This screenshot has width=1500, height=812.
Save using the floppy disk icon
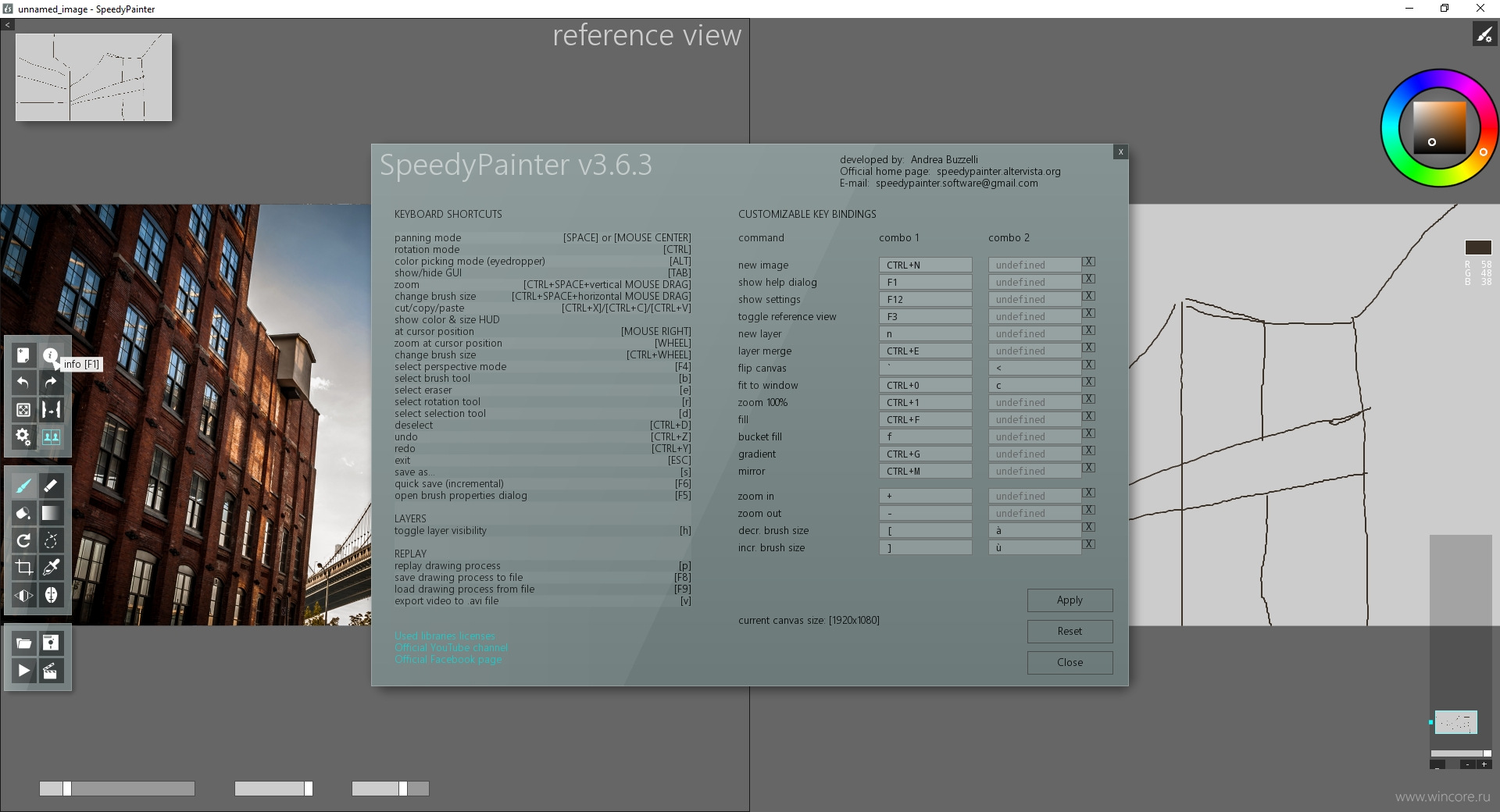(51, 643)
